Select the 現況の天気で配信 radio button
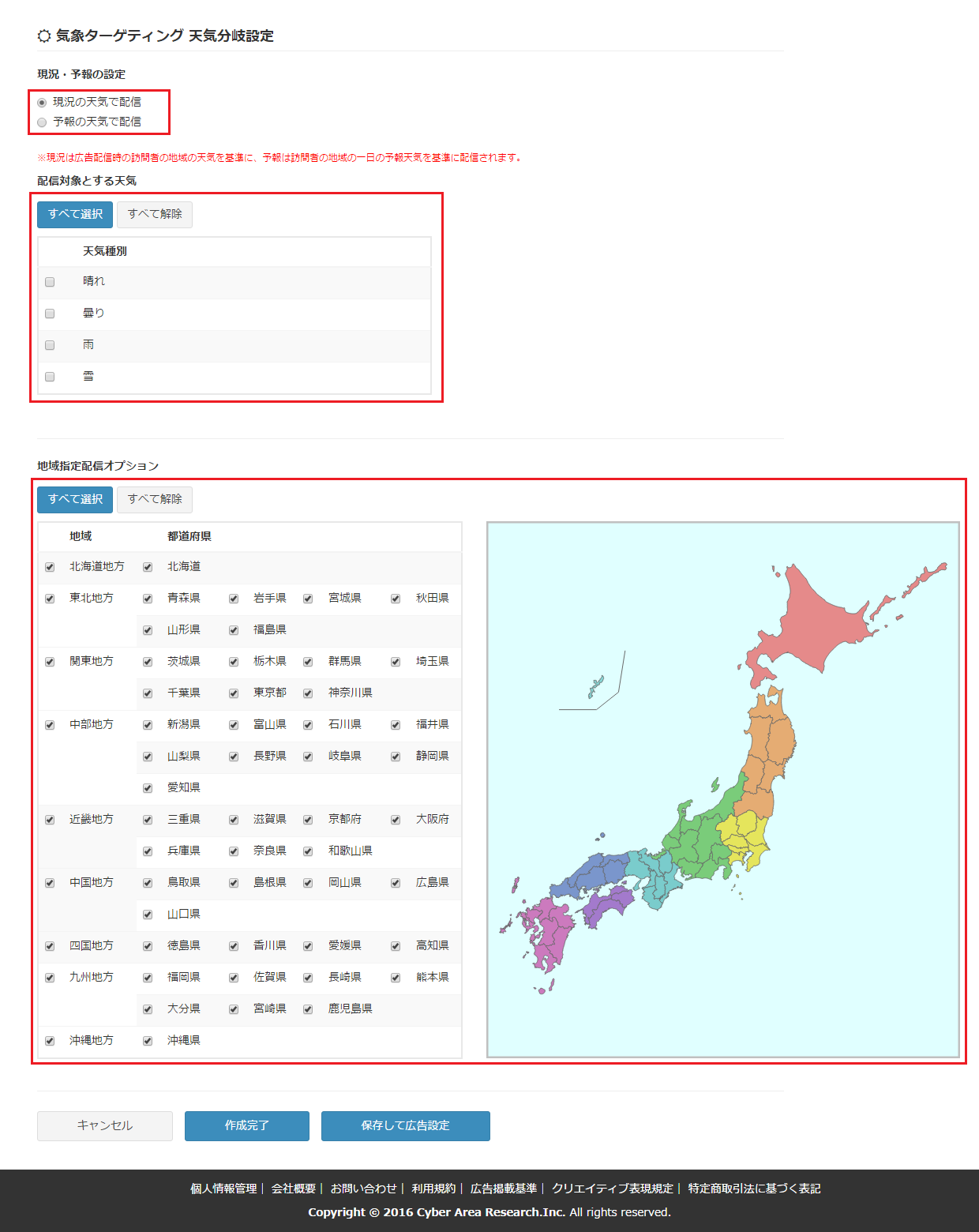979x1232 pixels. (x=42, y=103)
